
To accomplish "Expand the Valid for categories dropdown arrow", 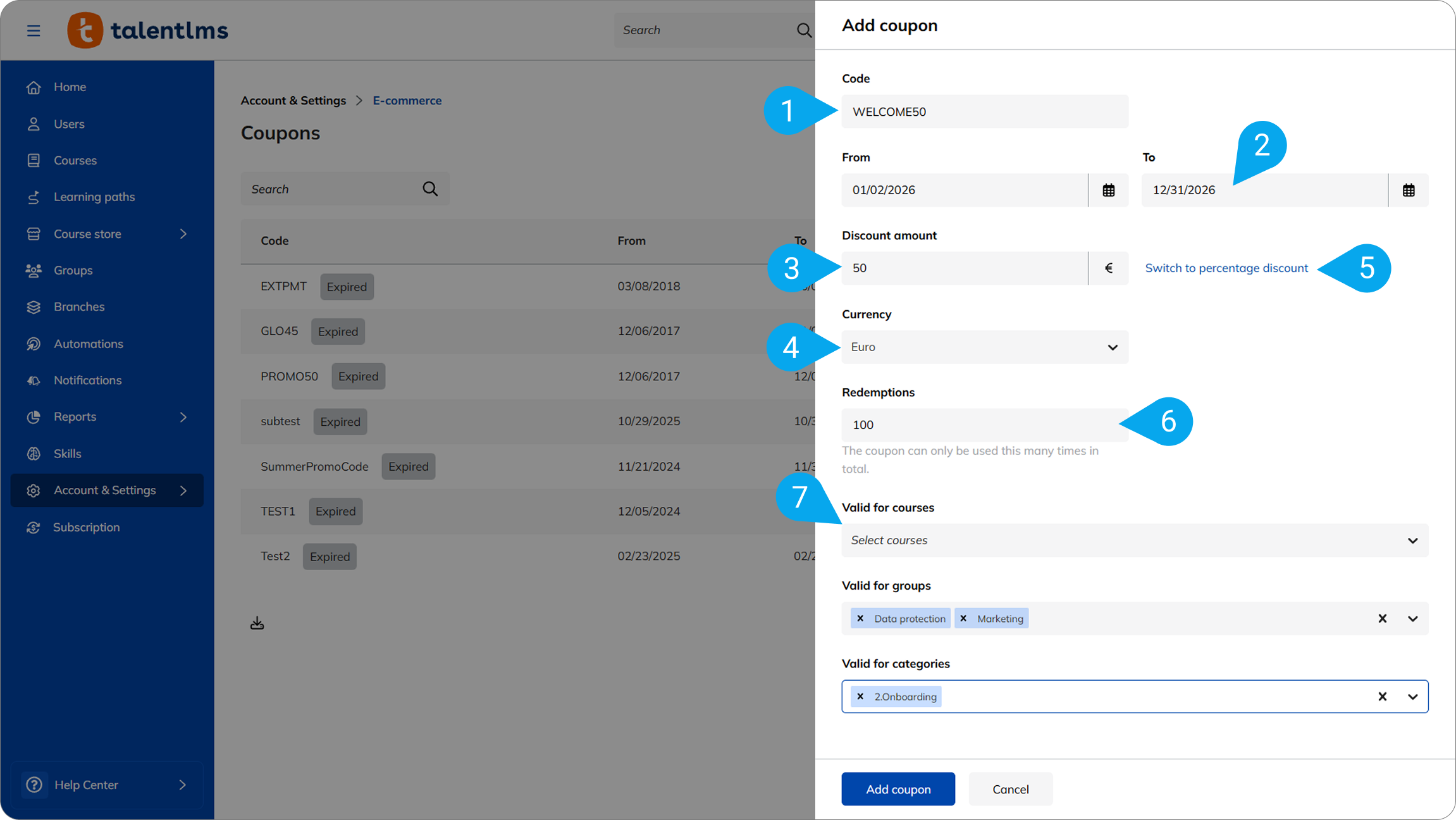I will 1412,697.
